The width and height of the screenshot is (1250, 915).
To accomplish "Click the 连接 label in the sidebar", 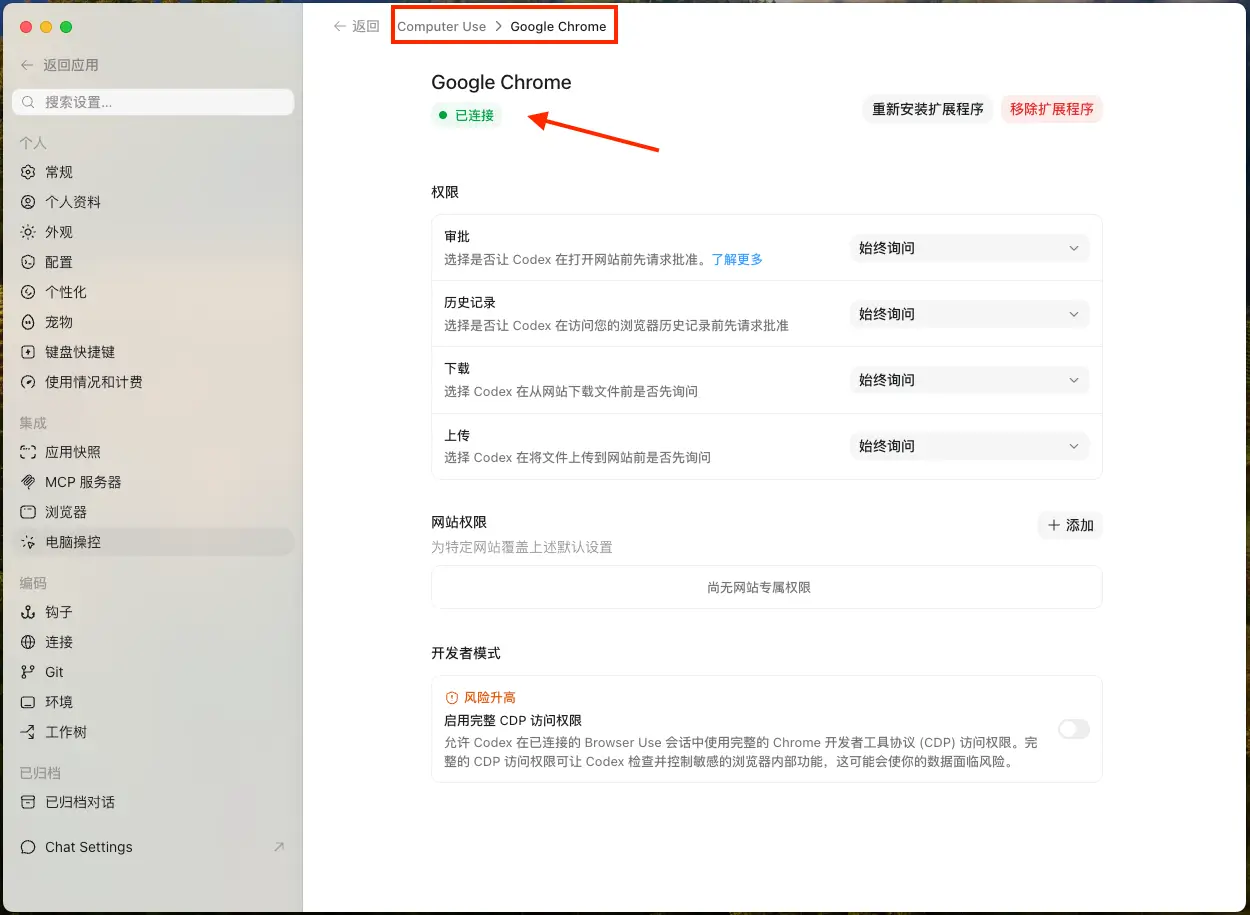I will tap(59, 642).
